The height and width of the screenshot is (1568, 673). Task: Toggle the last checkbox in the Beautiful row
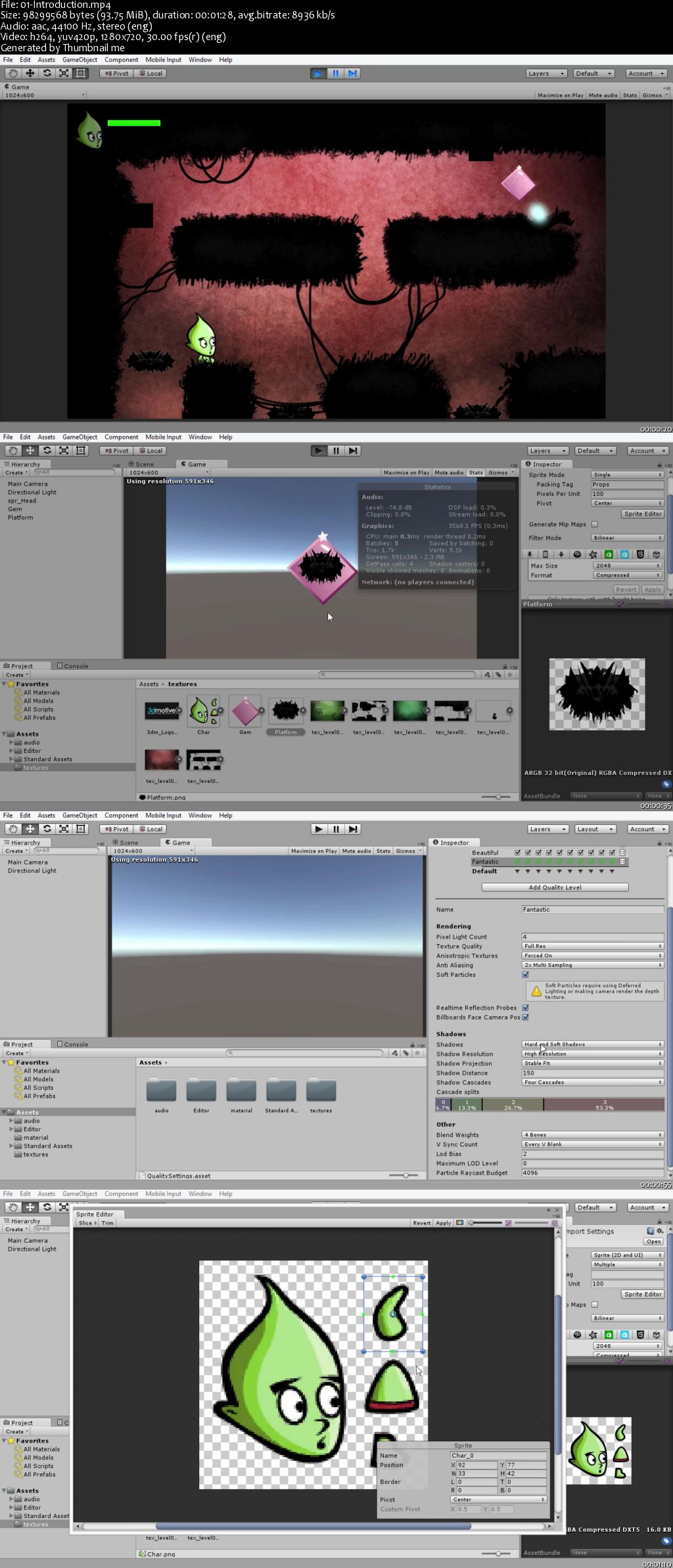(612, 853)
